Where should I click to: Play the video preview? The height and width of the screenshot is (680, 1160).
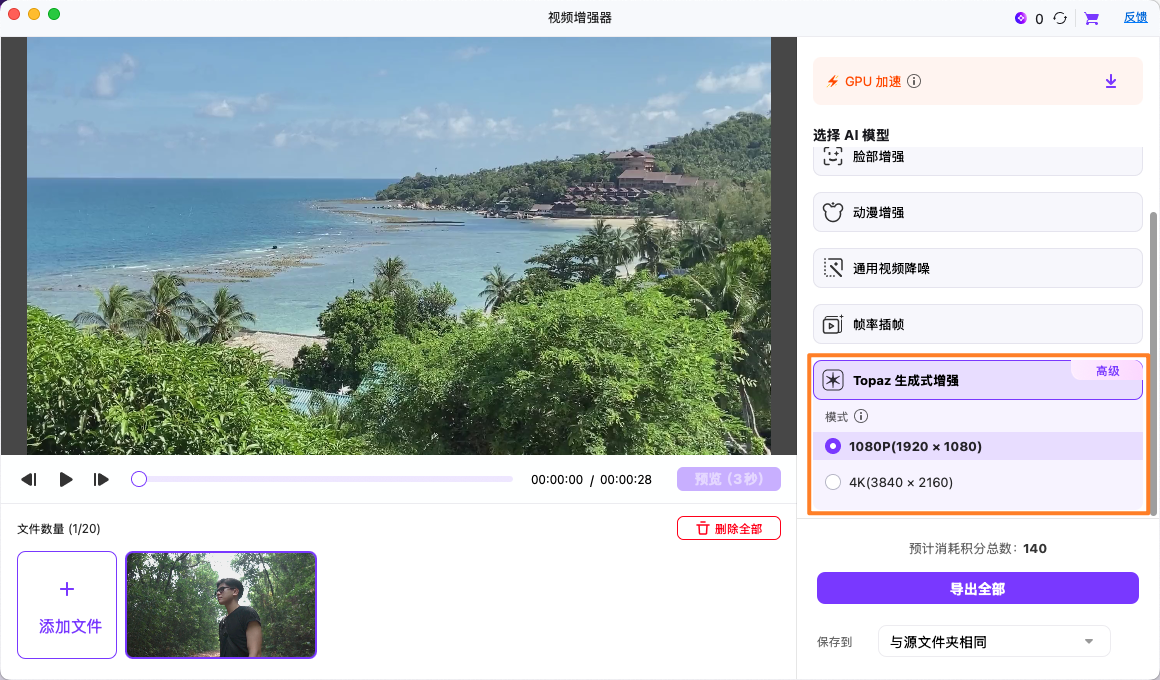66,479
